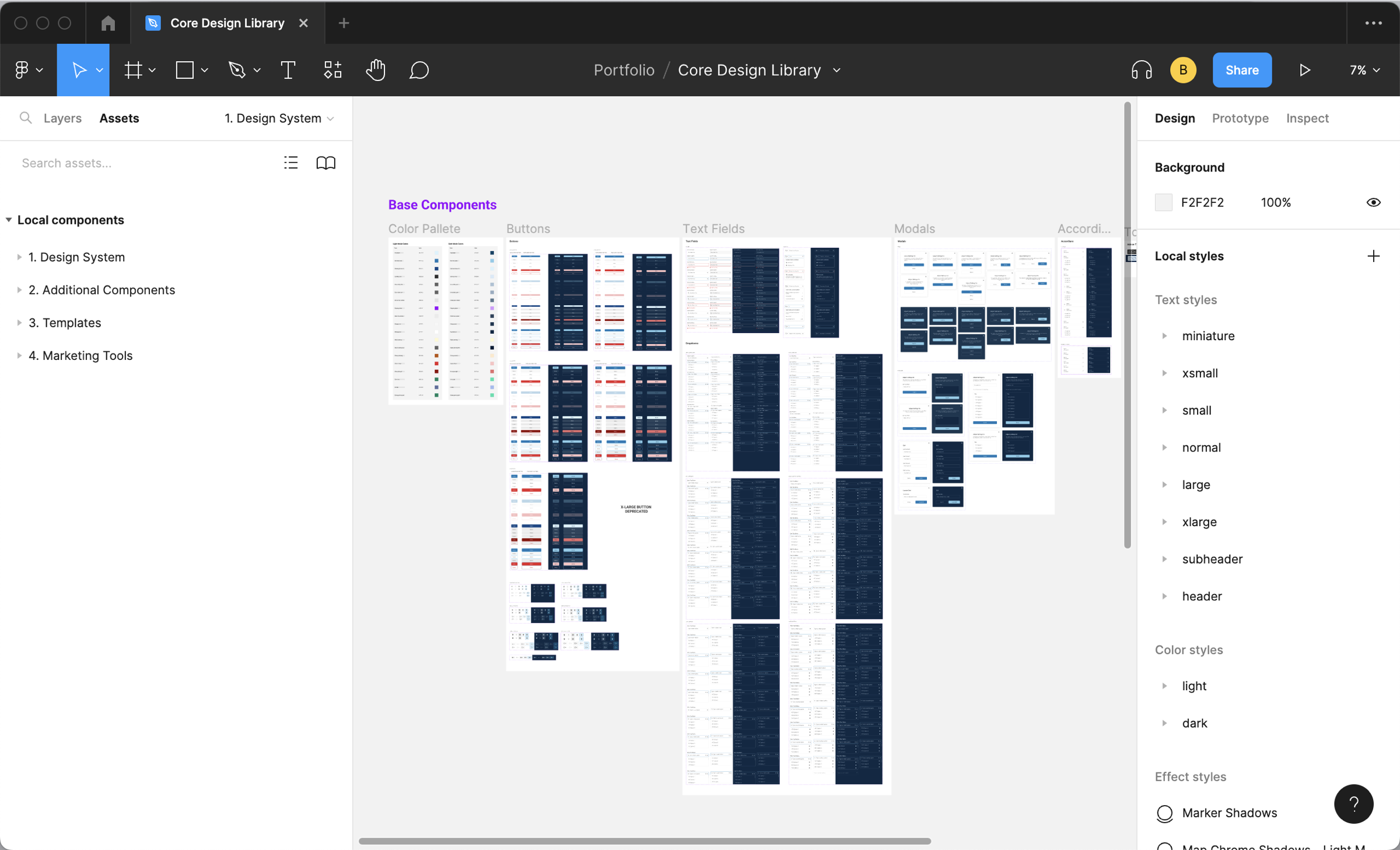Screen dimensions: 1400x850
Task: Expand the 4. Marketing Tools folder
Action: click(19, 355)
